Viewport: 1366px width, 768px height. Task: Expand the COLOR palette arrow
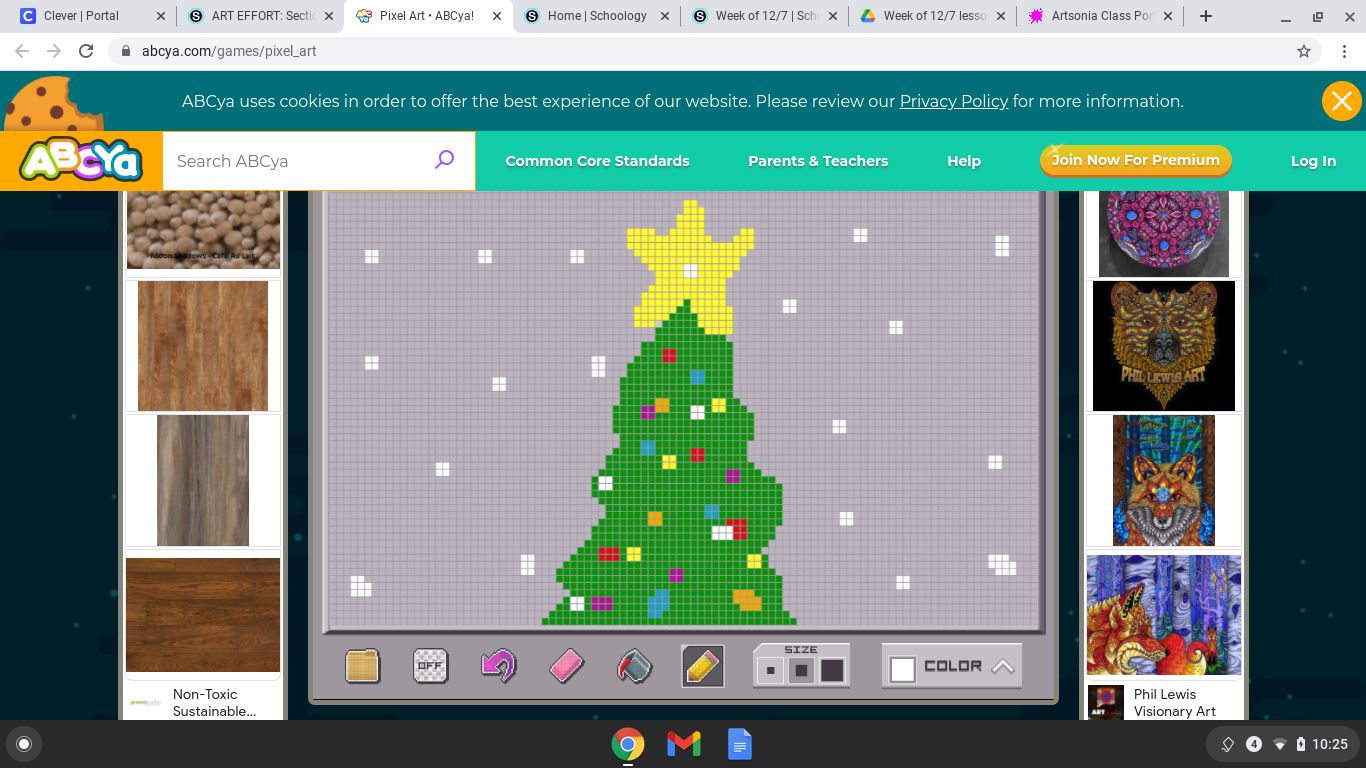click(x=1002, y=667)
